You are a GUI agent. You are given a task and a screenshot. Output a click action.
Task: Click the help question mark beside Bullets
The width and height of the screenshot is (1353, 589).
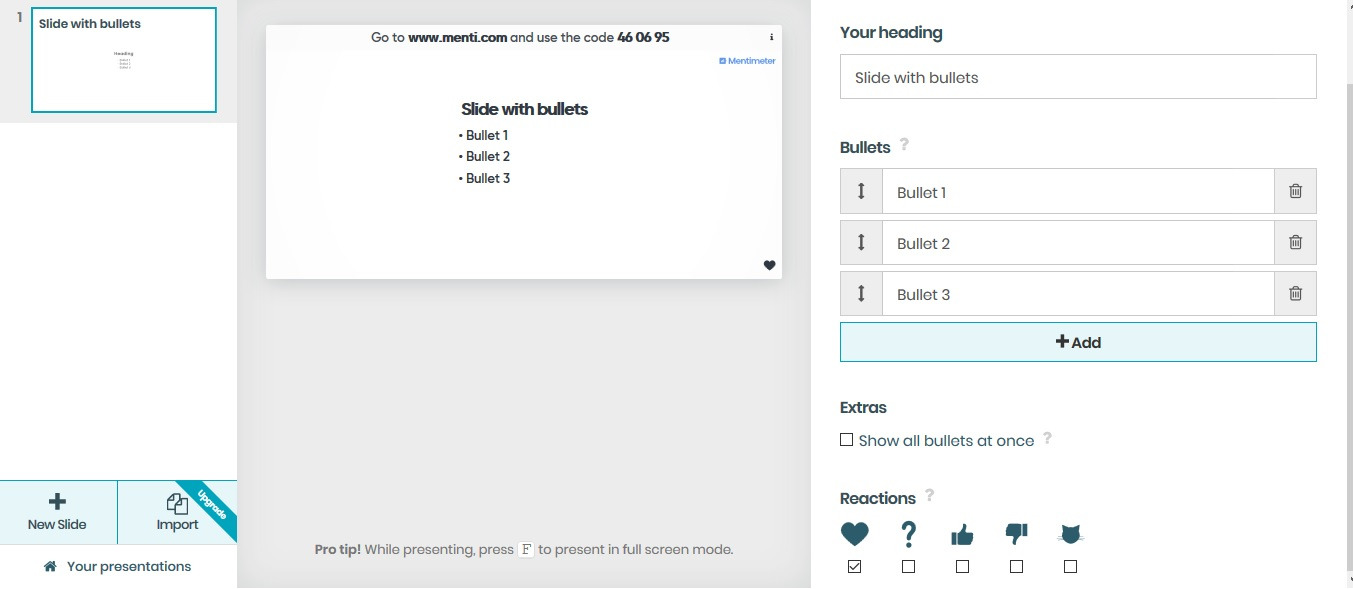click(904, 144)
